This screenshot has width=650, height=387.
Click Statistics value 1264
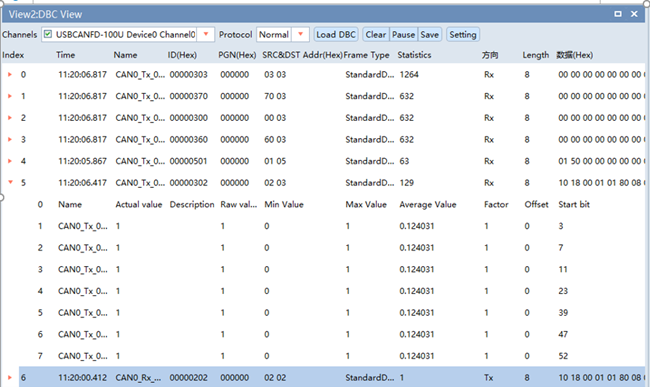409,75
